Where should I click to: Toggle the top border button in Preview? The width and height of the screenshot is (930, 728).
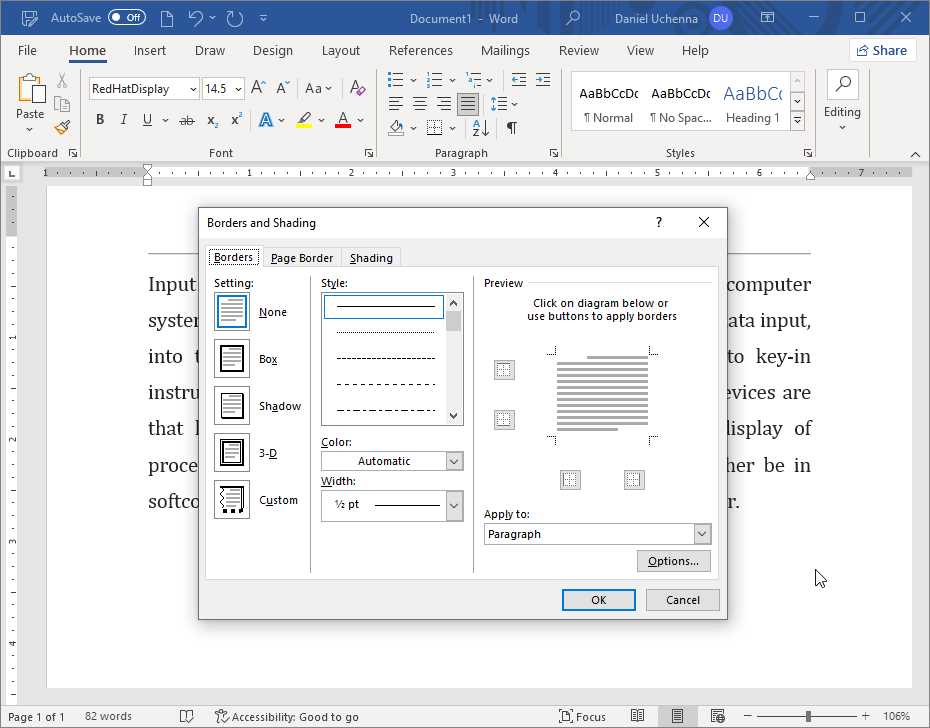504,371
